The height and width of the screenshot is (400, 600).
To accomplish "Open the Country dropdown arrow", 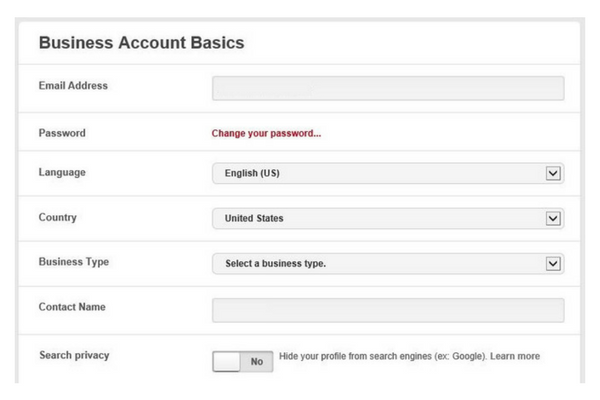I will (552, 218).
